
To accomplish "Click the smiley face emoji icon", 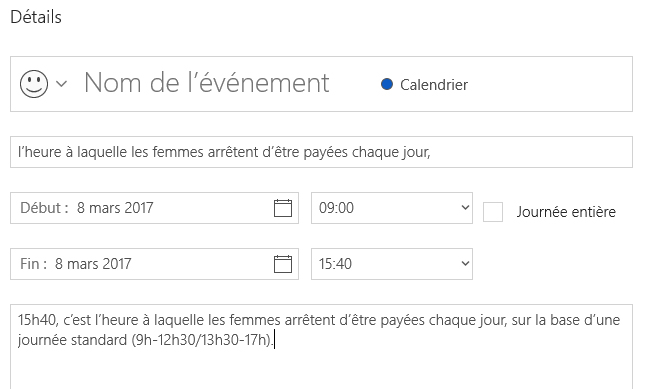I will (34, 84).
